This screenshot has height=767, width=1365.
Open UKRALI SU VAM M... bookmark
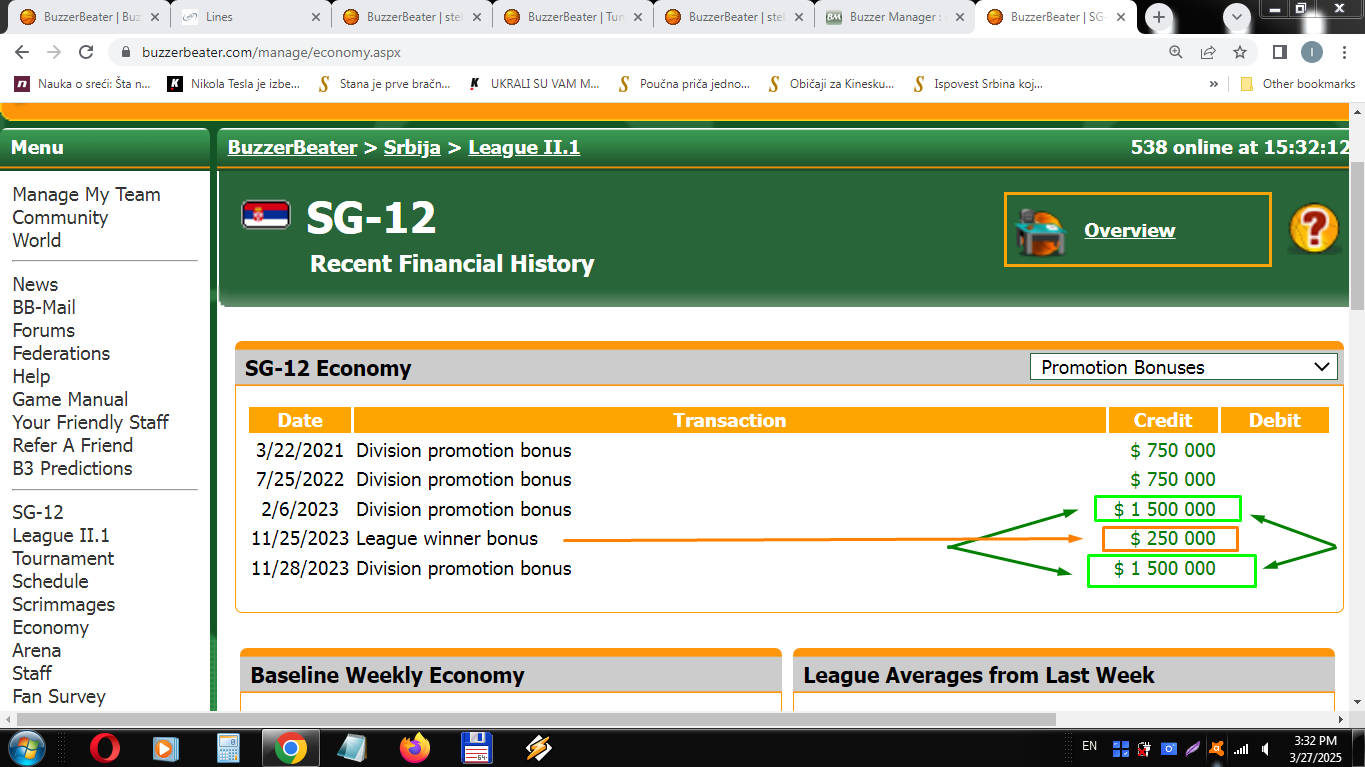tap(534, 84)
